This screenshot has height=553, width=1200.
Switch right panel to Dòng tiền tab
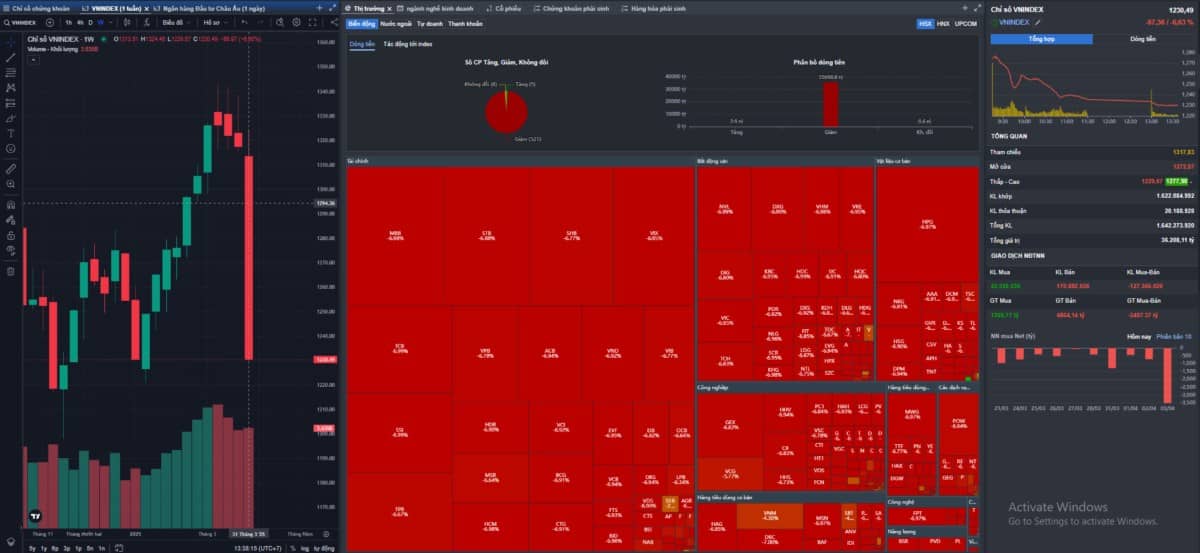pyautogui.click(x=1142, y=39)
